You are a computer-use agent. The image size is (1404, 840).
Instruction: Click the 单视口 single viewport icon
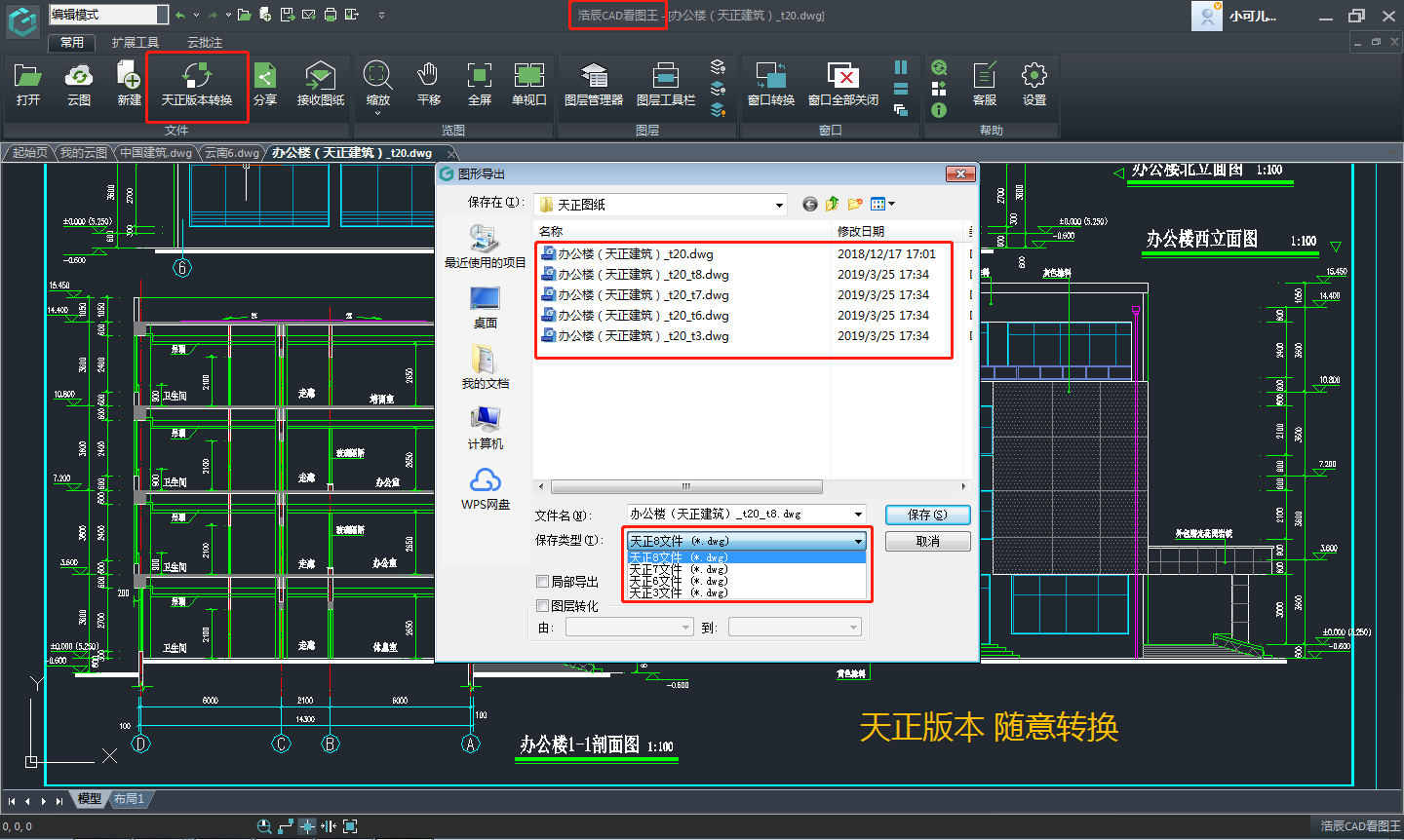tap(529, 84)
